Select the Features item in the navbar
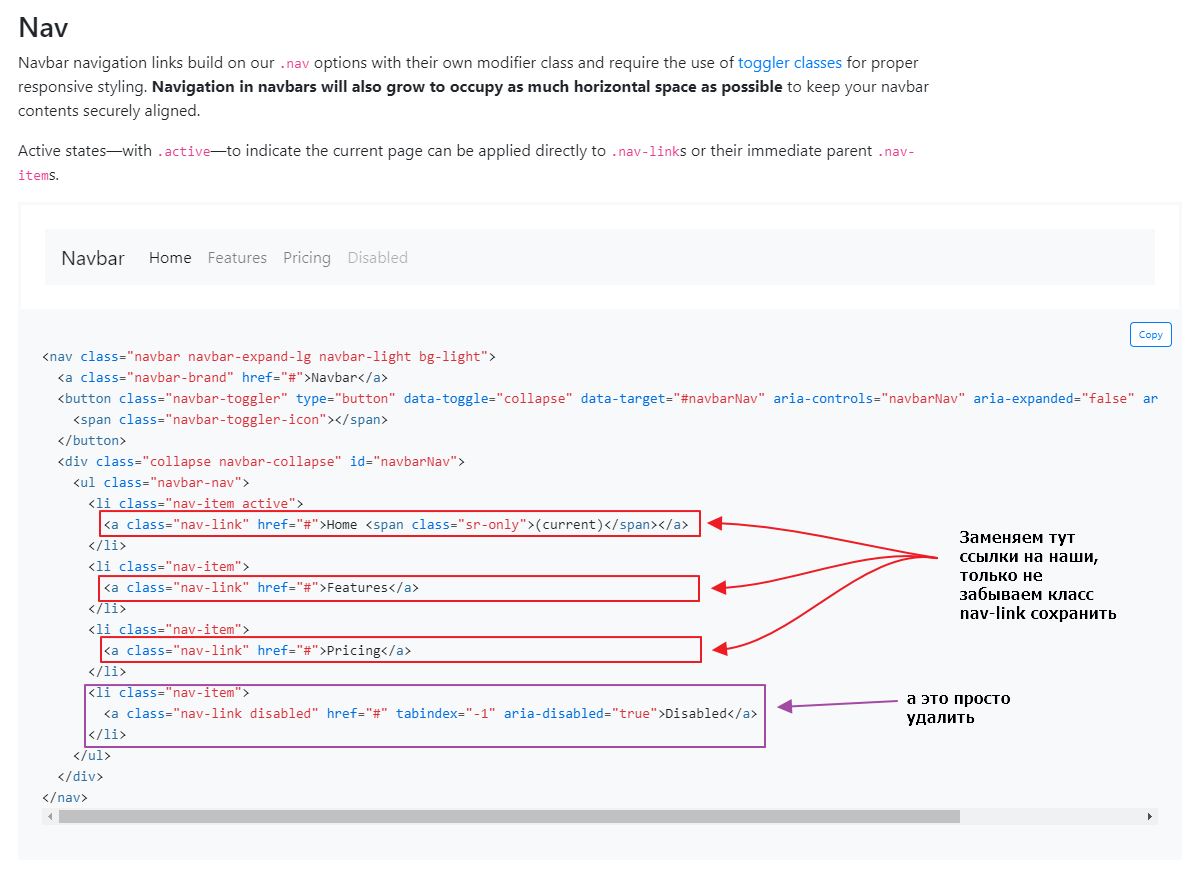This screenshot has width=1194, height=869. tap(237, 258)
